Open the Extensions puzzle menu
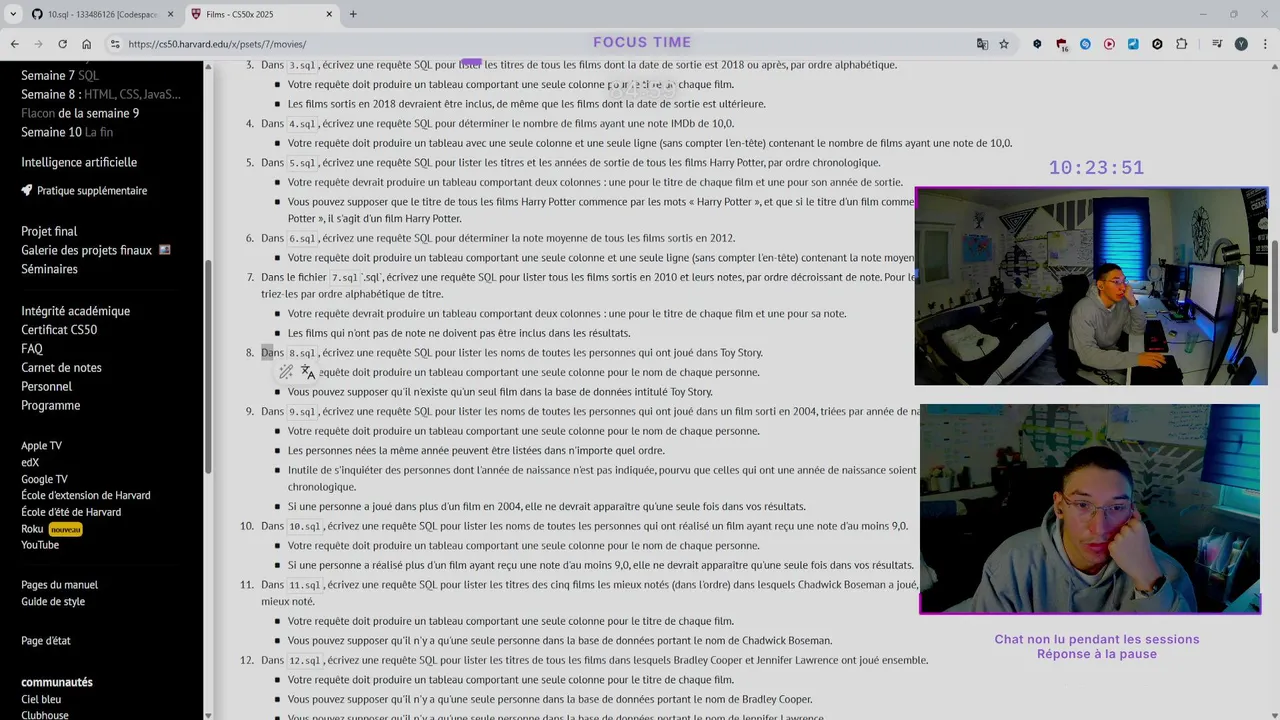Viewport: 1280px width, 720px height. coord(1182,44)
